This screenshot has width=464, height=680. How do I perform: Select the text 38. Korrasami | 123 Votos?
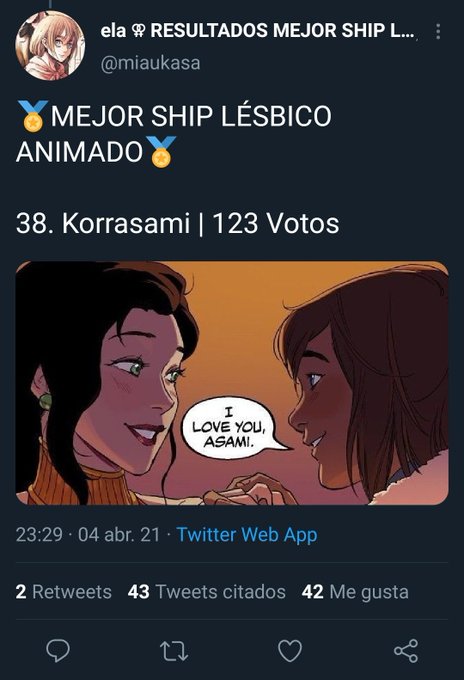(177, 223)
